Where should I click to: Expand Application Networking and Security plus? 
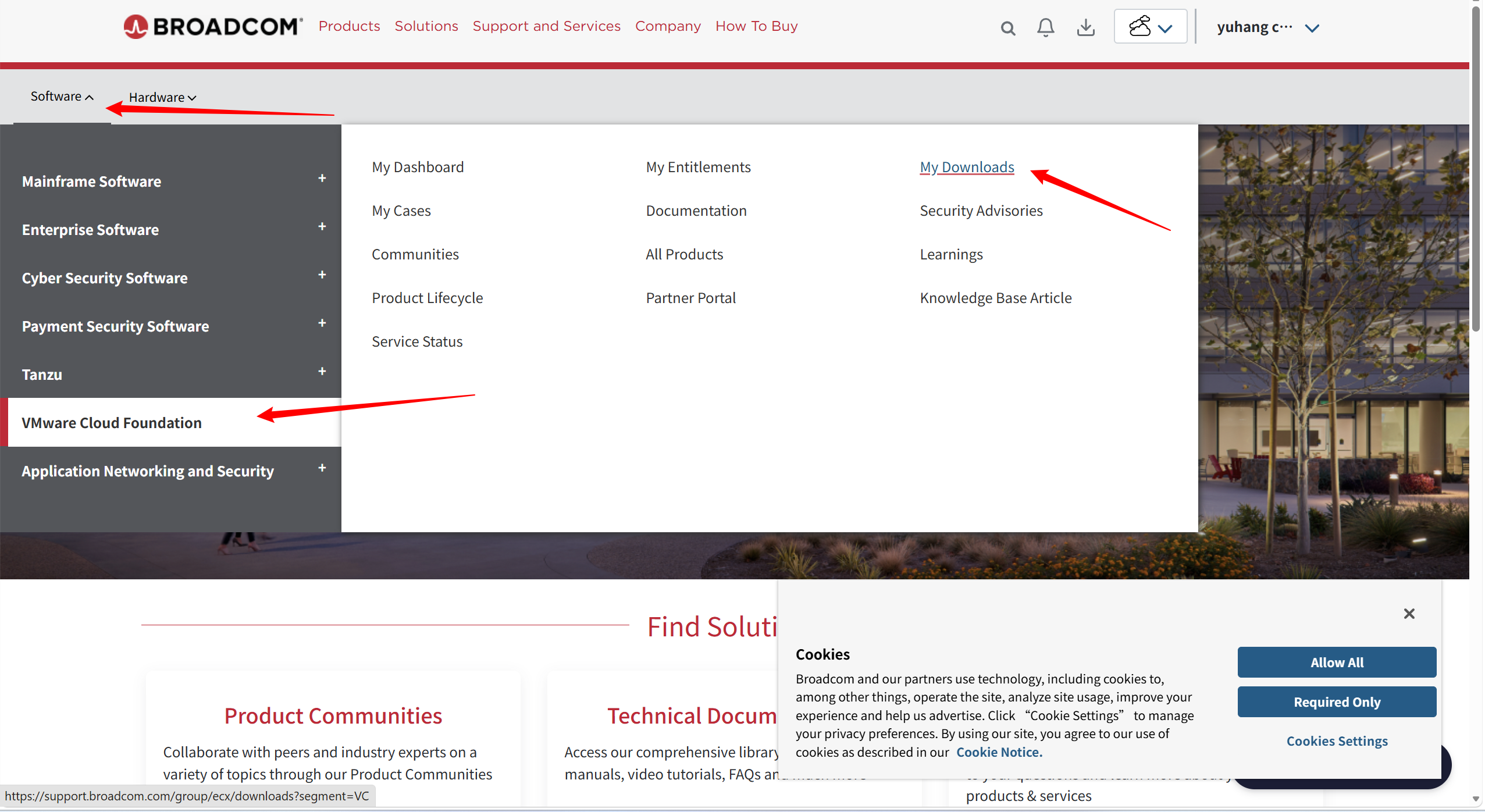tap(322, 468)
